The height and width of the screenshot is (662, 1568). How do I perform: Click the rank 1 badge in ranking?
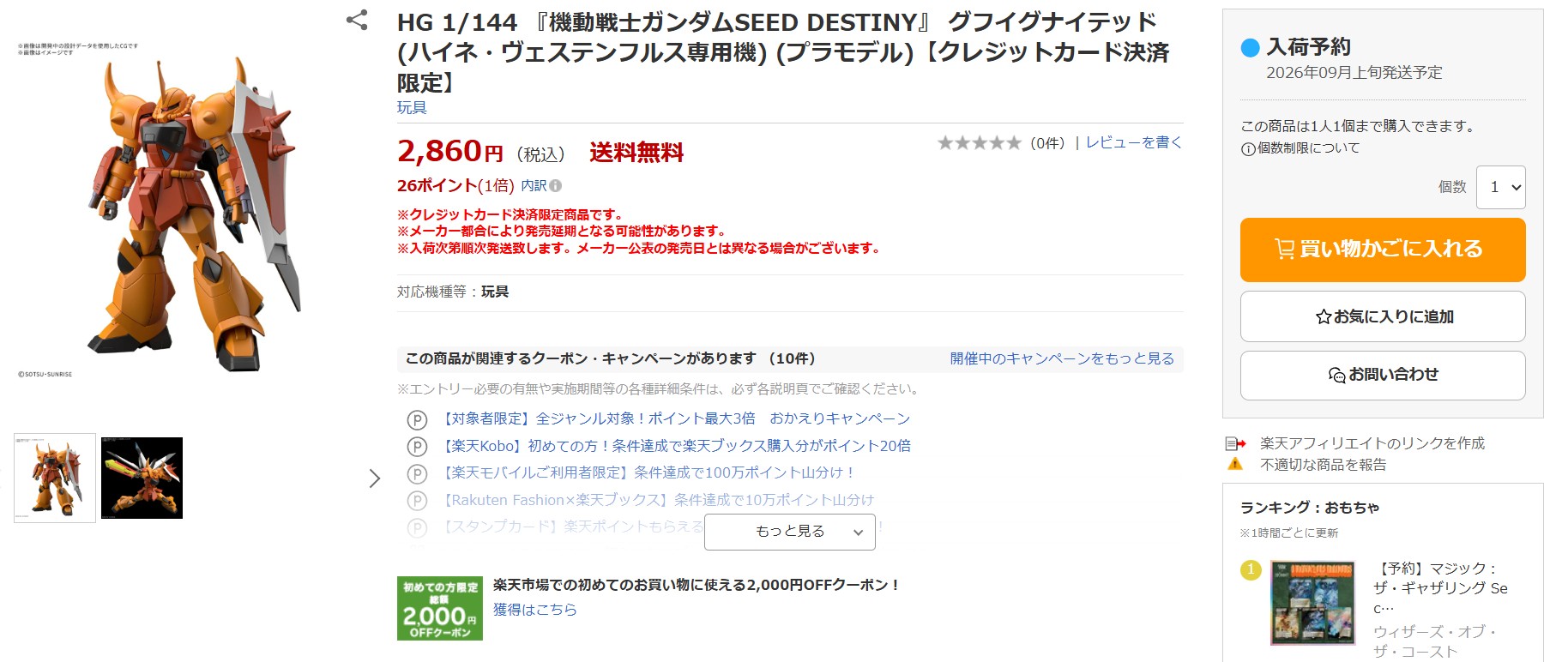click(1251, 569)
